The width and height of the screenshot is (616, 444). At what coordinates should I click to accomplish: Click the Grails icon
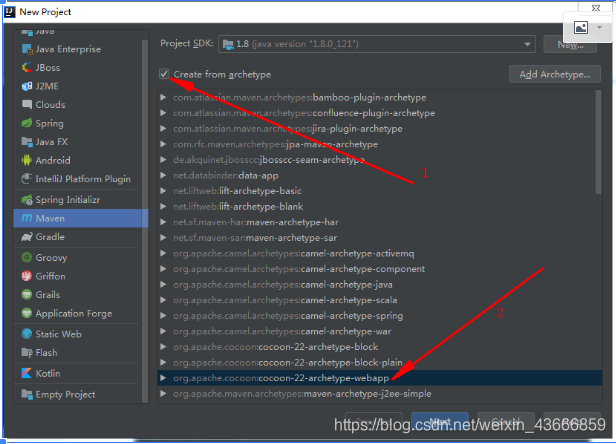27,294
